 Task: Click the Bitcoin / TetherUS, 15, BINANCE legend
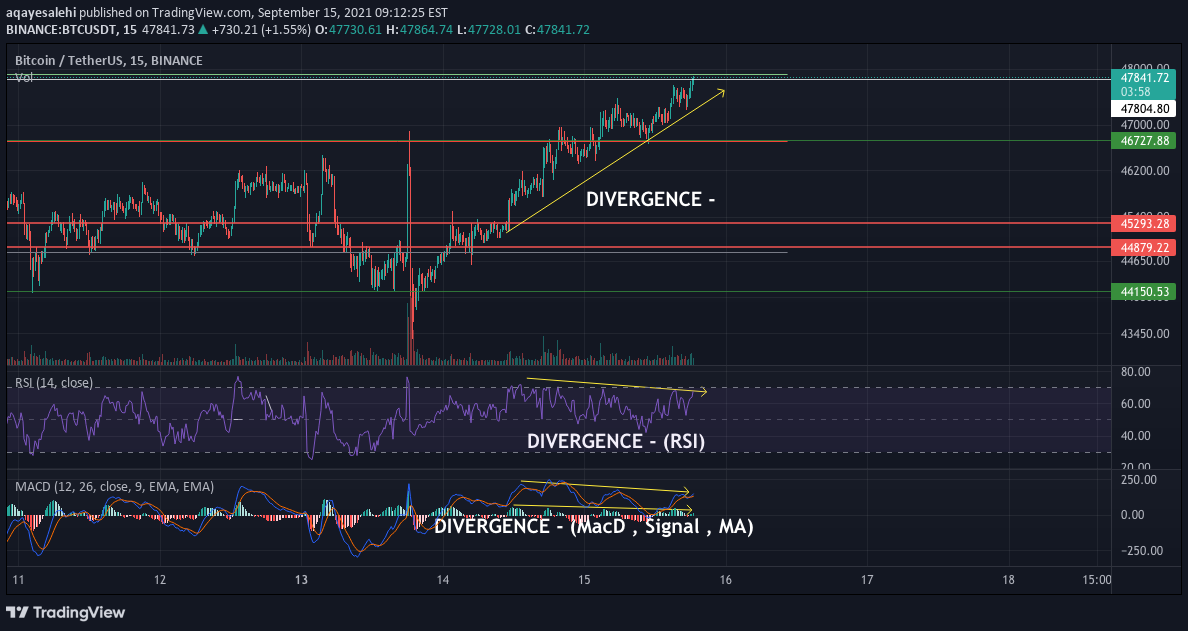109,60
